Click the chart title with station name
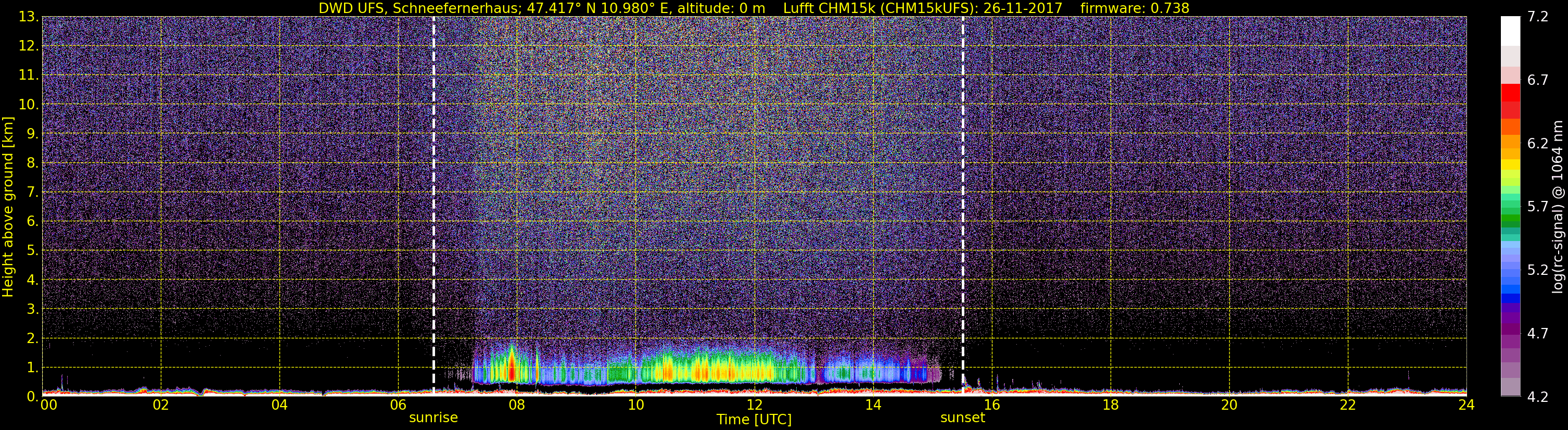Screen dimensions: 1568x430 [754, 8]
